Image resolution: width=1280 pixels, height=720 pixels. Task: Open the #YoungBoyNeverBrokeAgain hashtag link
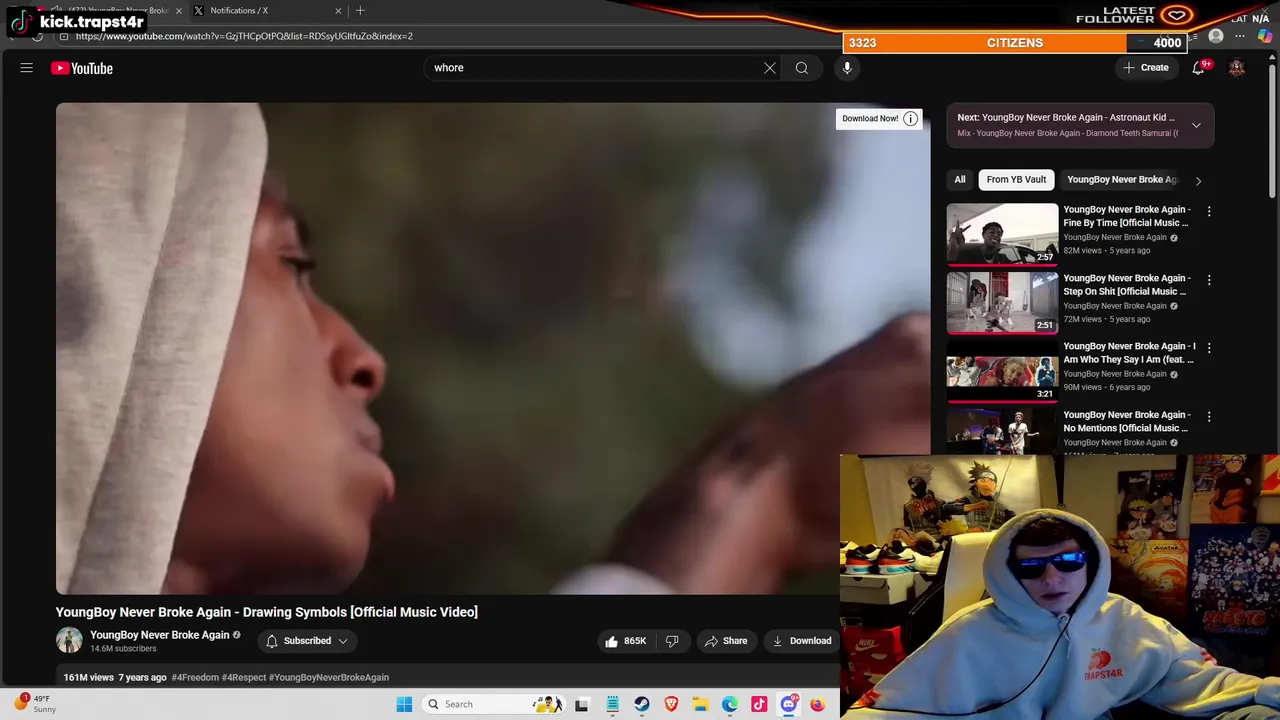(x=328, y=678)
